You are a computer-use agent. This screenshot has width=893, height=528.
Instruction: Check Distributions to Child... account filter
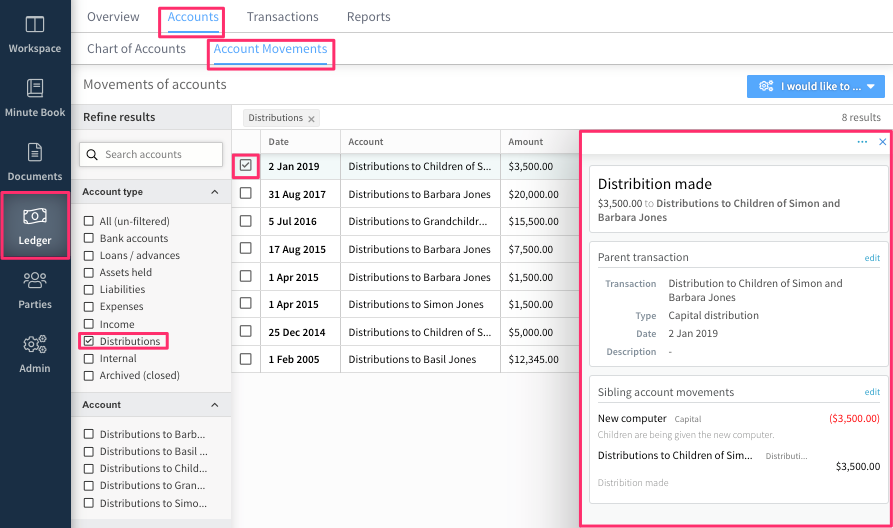point(88,468)
